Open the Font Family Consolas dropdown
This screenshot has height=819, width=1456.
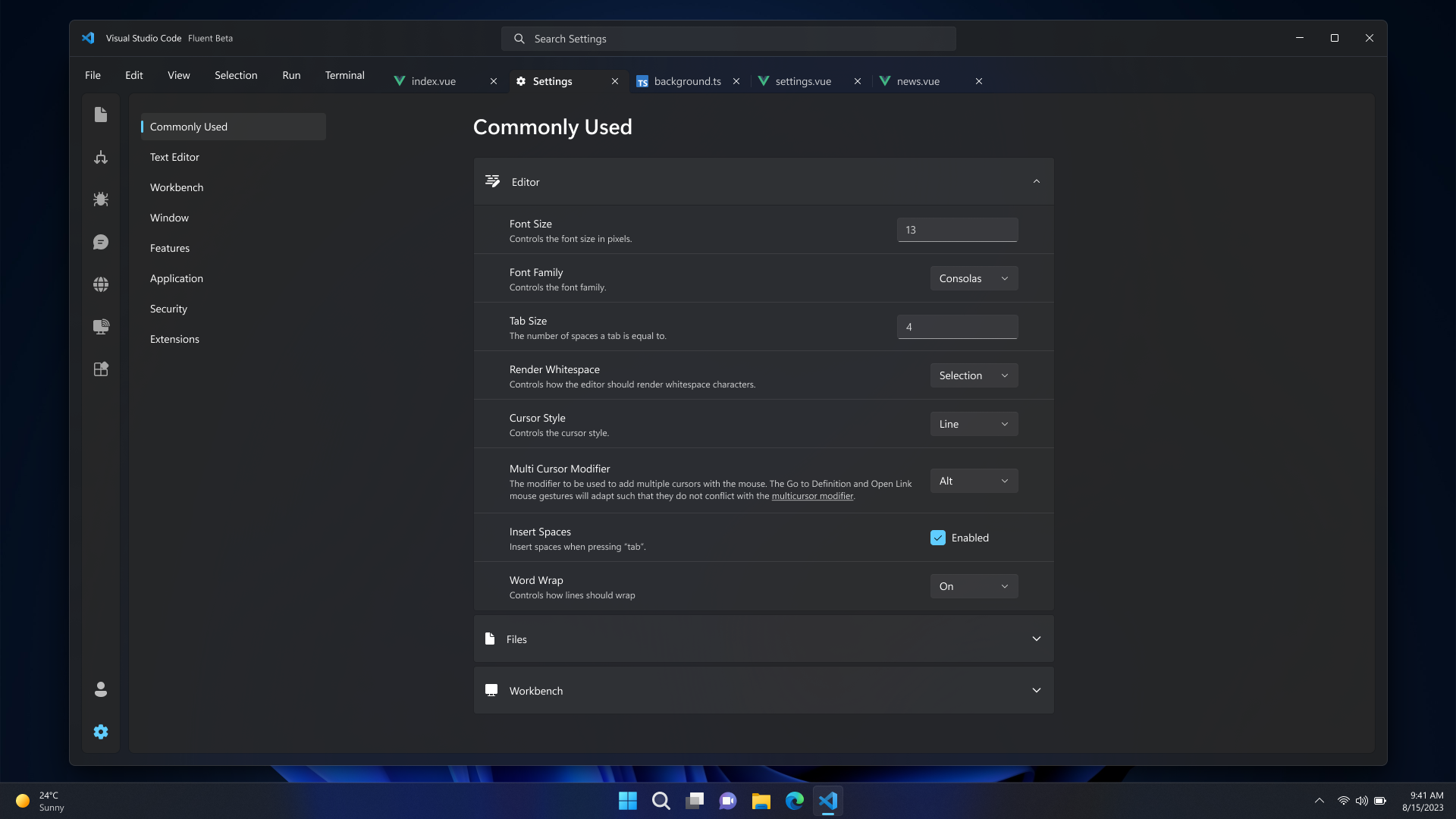[974, 278]
